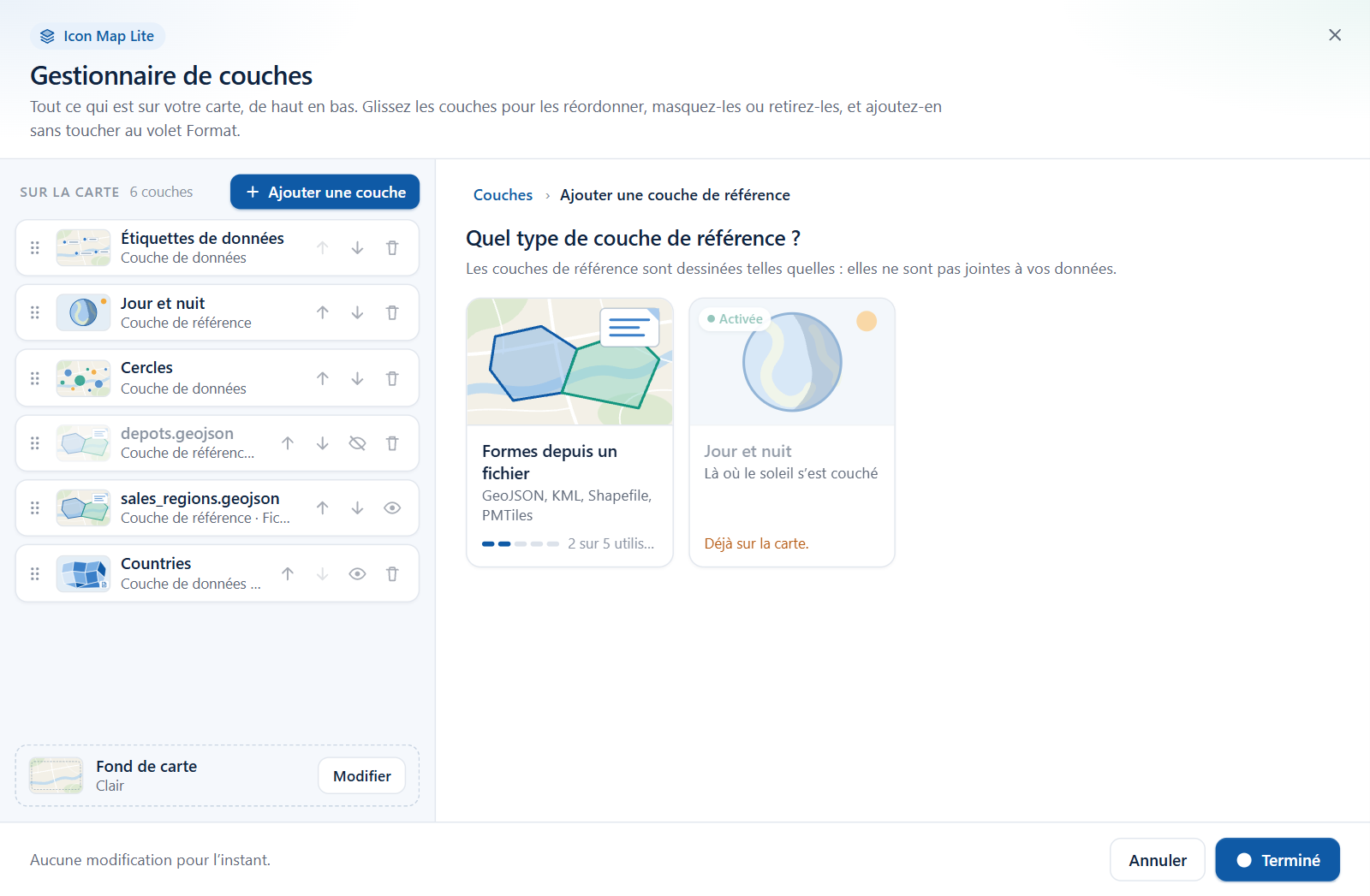Delete the Étiquettes de données layer
The width and height of the screenshot is (1370, 896).
392,248
